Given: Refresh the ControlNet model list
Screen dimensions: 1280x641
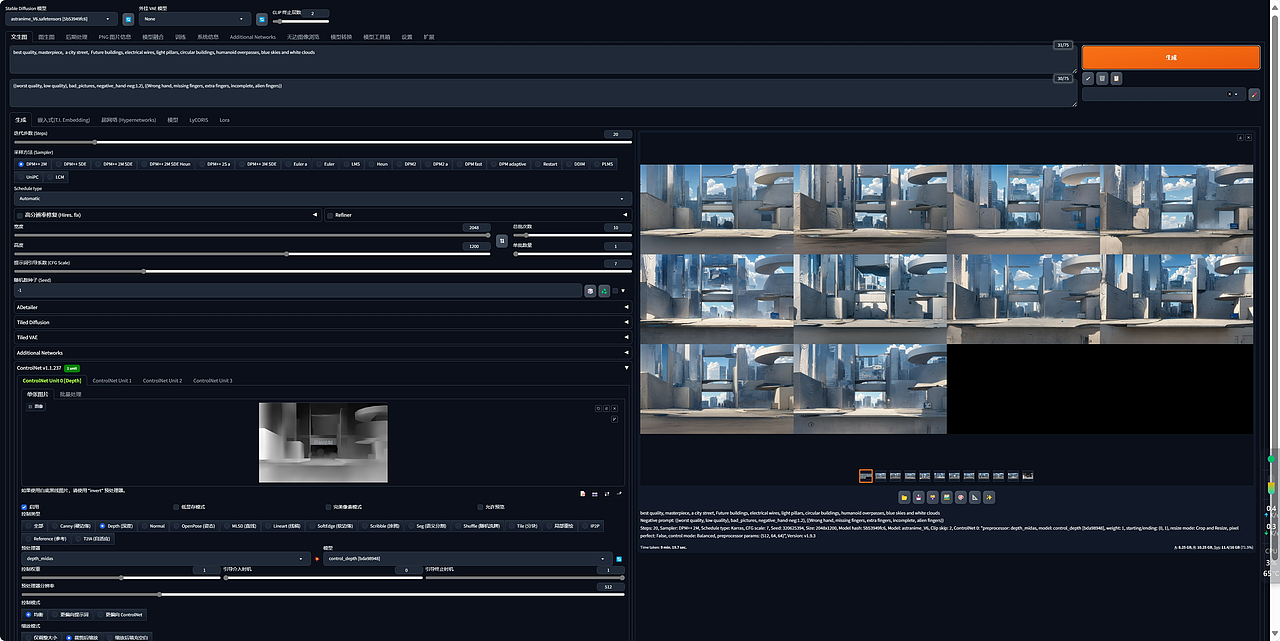Looking at the screenshot, I should pyautogui.click(x=619, y=559).
